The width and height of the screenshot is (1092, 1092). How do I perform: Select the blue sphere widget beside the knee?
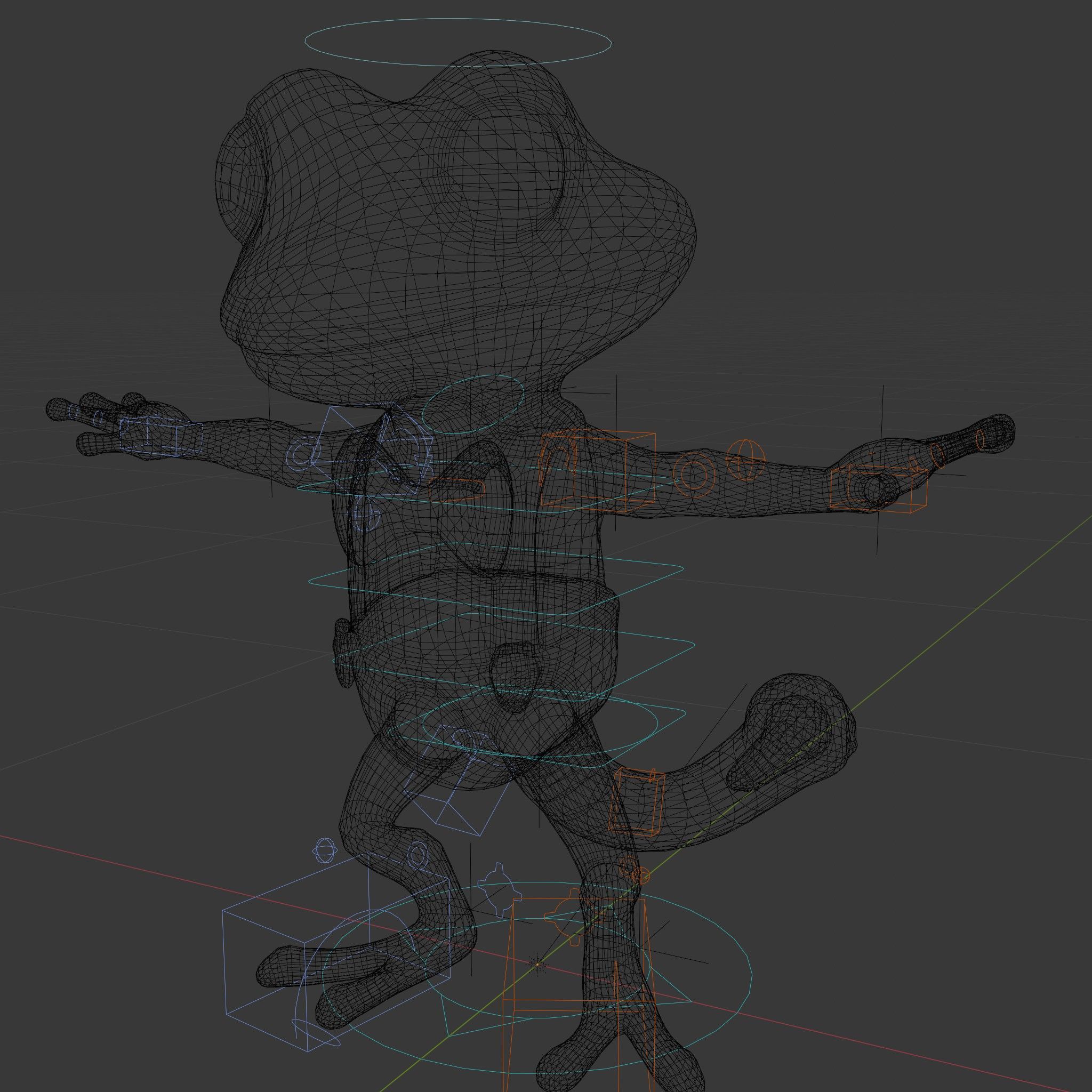click(x=324, y=851)
